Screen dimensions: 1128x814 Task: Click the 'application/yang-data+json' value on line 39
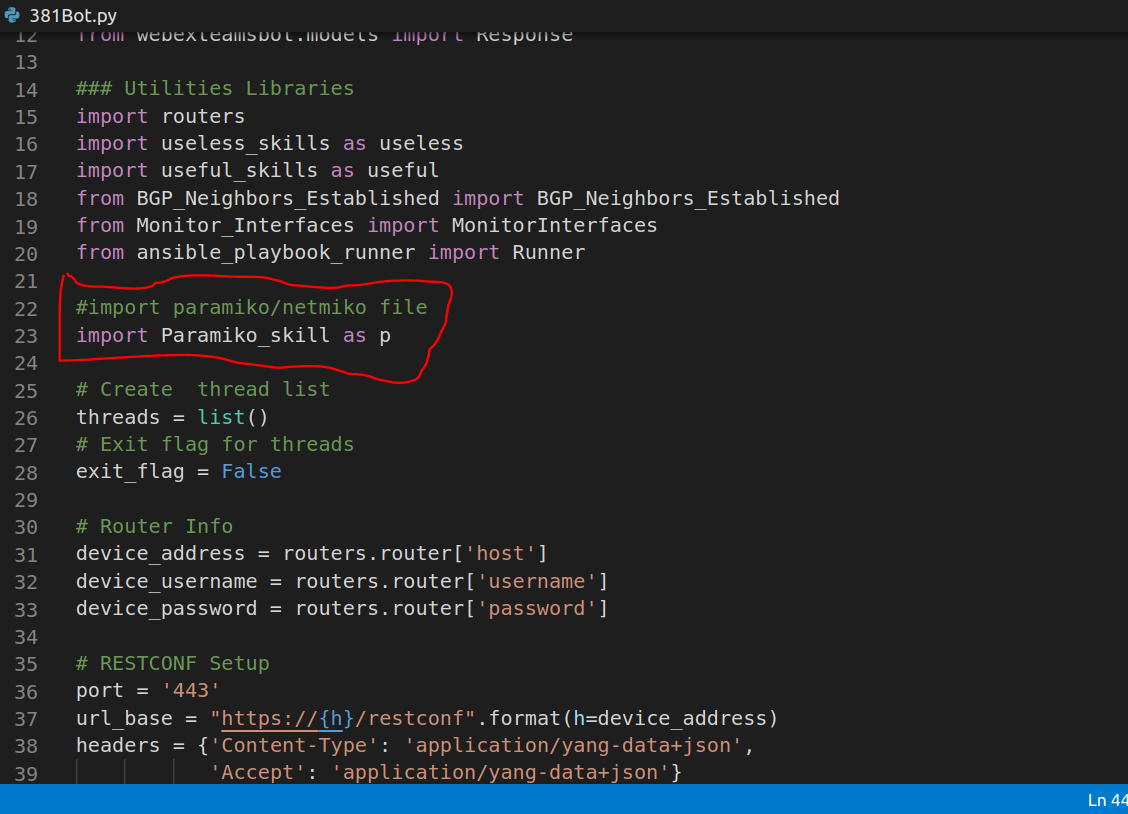(501, 773)
